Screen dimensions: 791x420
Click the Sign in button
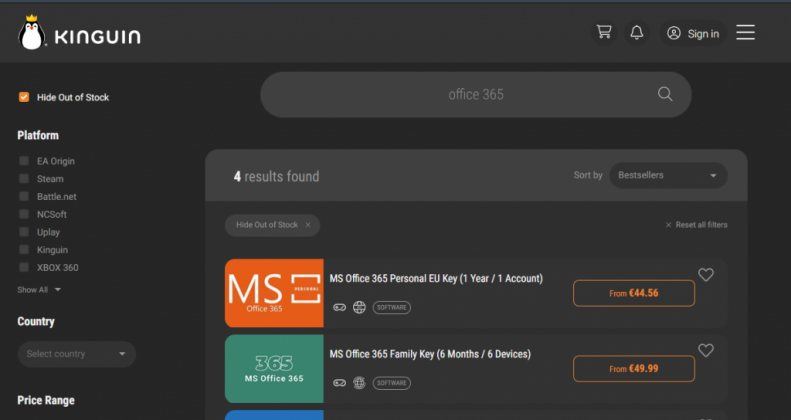(x=693, y=33)
